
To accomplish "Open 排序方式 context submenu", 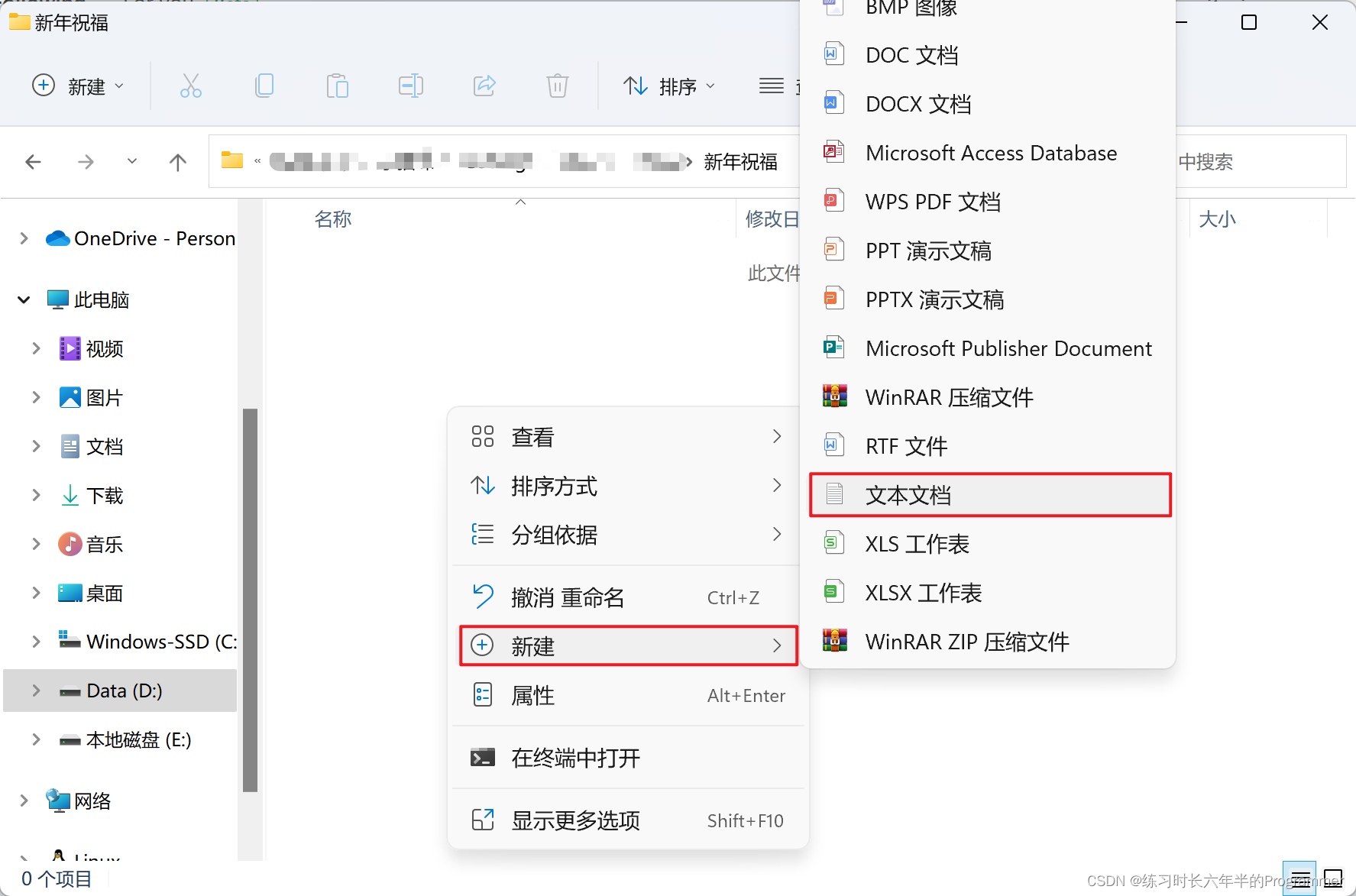I will (x=627, y=486).
